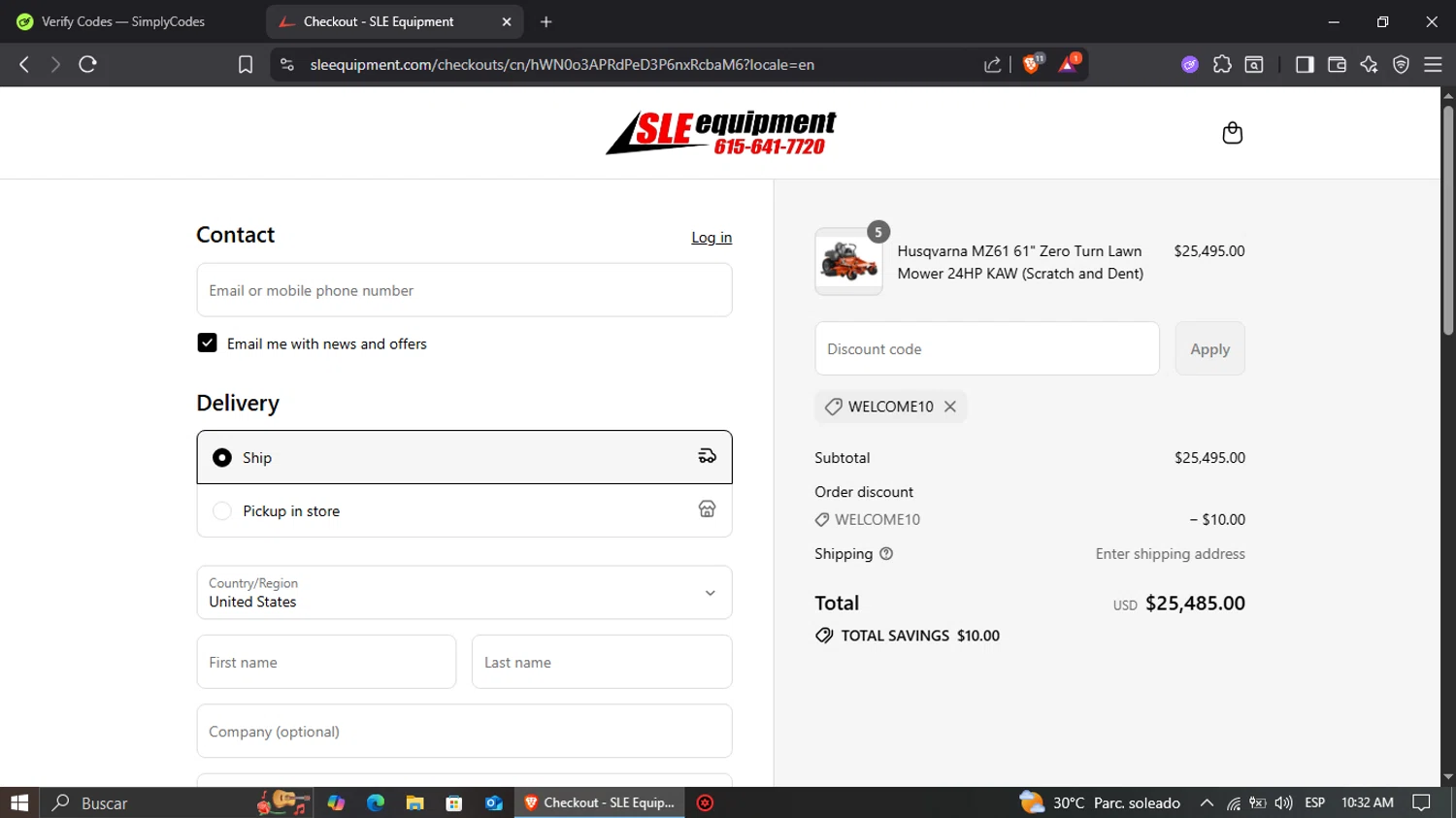This screenshot has width=1456, height=818.
Task: Click the share page icon
Action: tap(992, 64)
